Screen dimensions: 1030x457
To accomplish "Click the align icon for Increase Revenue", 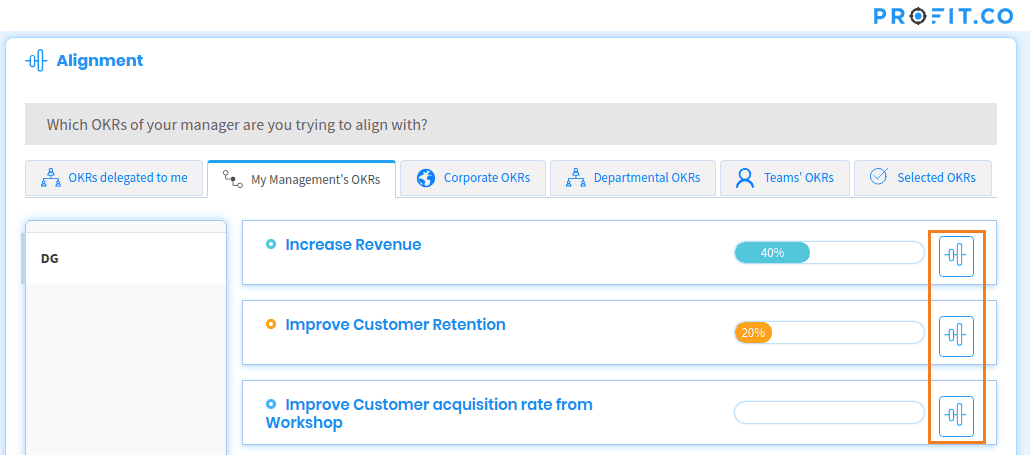I will [956, 256].
